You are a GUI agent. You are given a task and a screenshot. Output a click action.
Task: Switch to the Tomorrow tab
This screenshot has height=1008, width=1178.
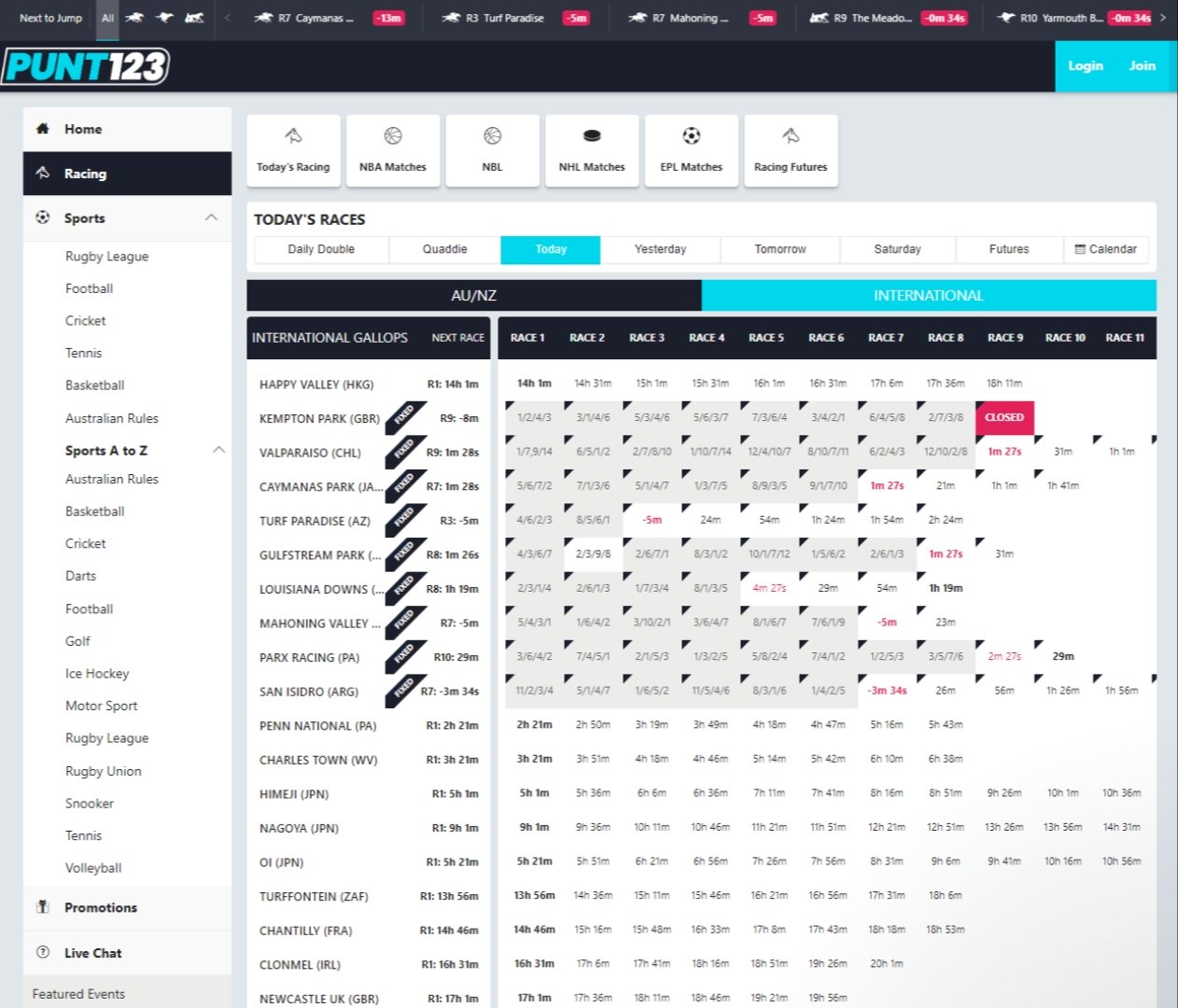point(780,249)
